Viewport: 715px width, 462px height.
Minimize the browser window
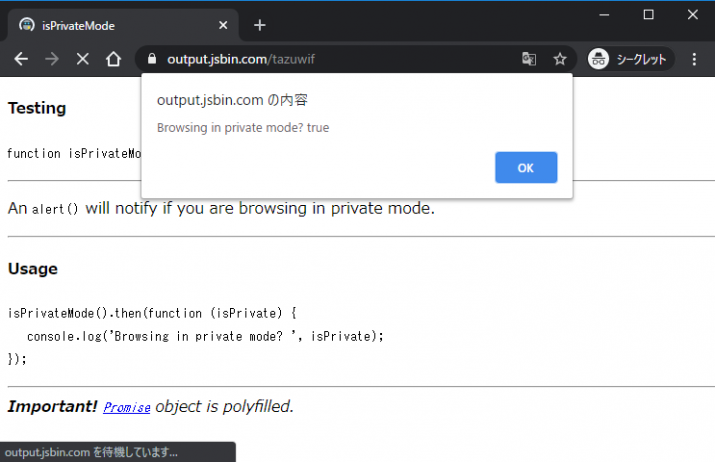pyautogui.click(x=604, y=14)
